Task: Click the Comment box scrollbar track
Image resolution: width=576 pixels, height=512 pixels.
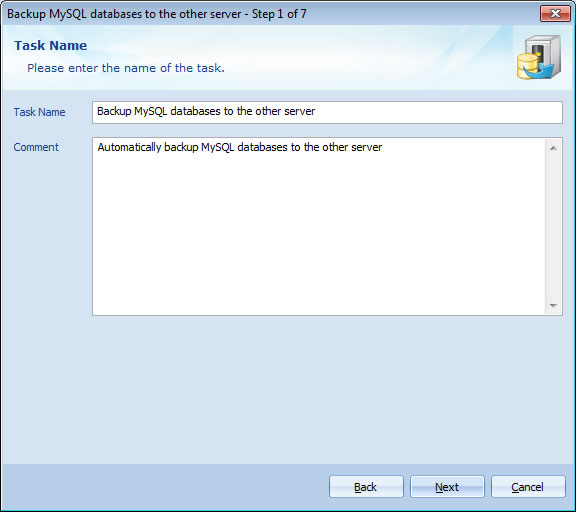Action: point(553,227)
